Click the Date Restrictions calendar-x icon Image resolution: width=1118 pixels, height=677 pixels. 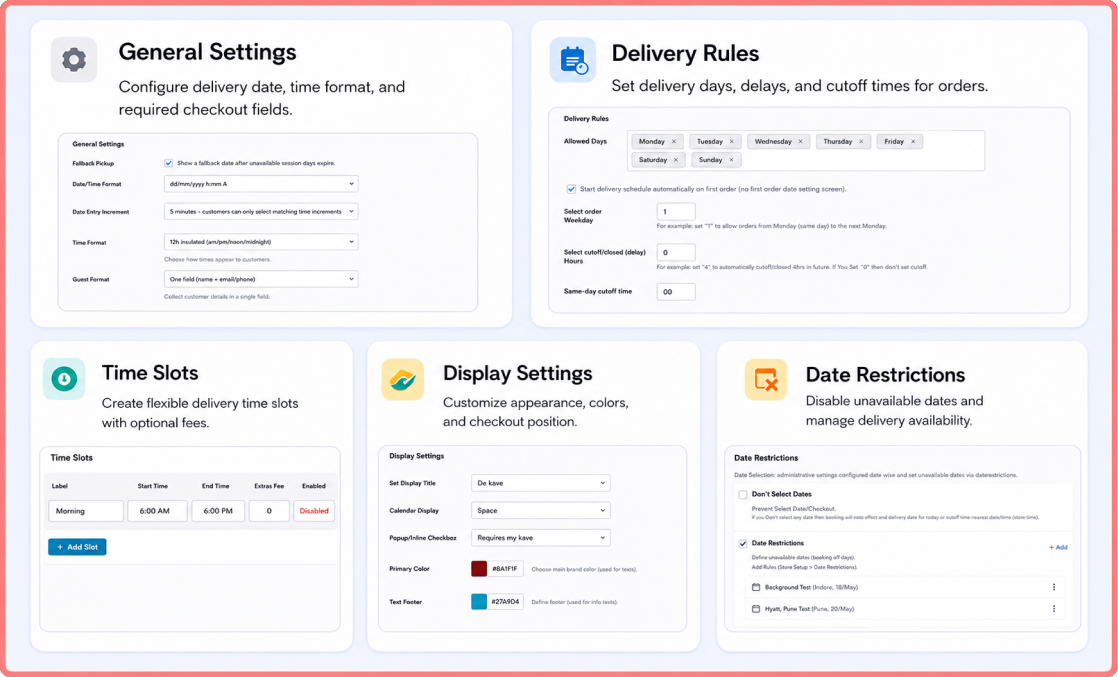766,380
